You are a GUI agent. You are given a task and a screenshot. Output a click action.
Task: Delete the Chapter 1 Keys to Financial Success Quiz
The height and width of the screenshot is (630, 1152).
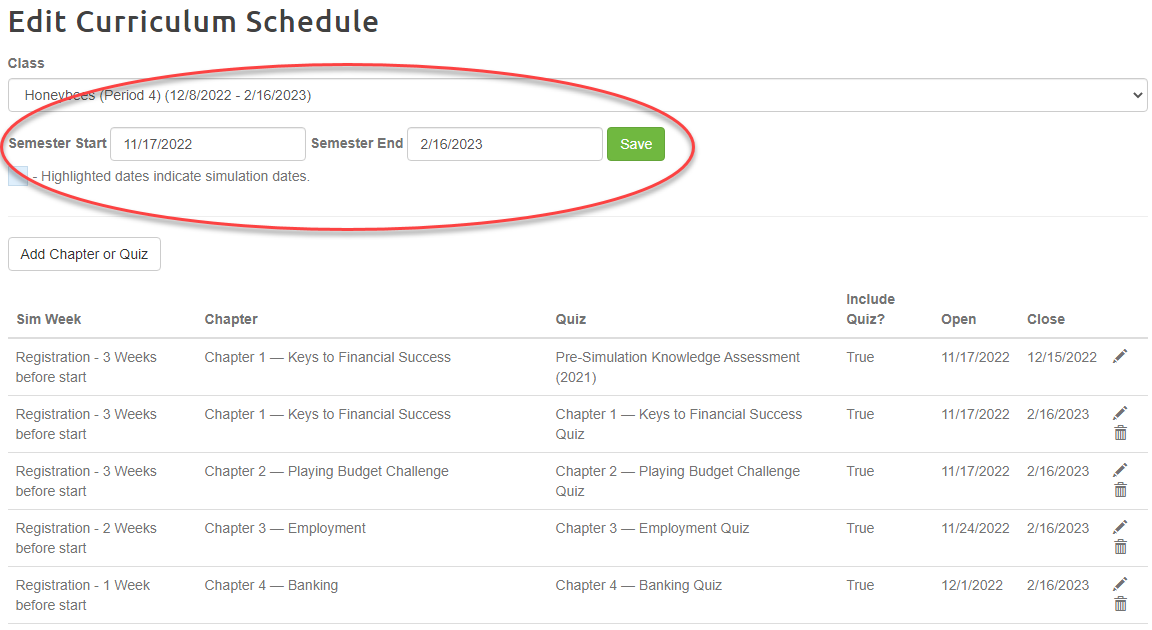click(x=1120, y=433)
